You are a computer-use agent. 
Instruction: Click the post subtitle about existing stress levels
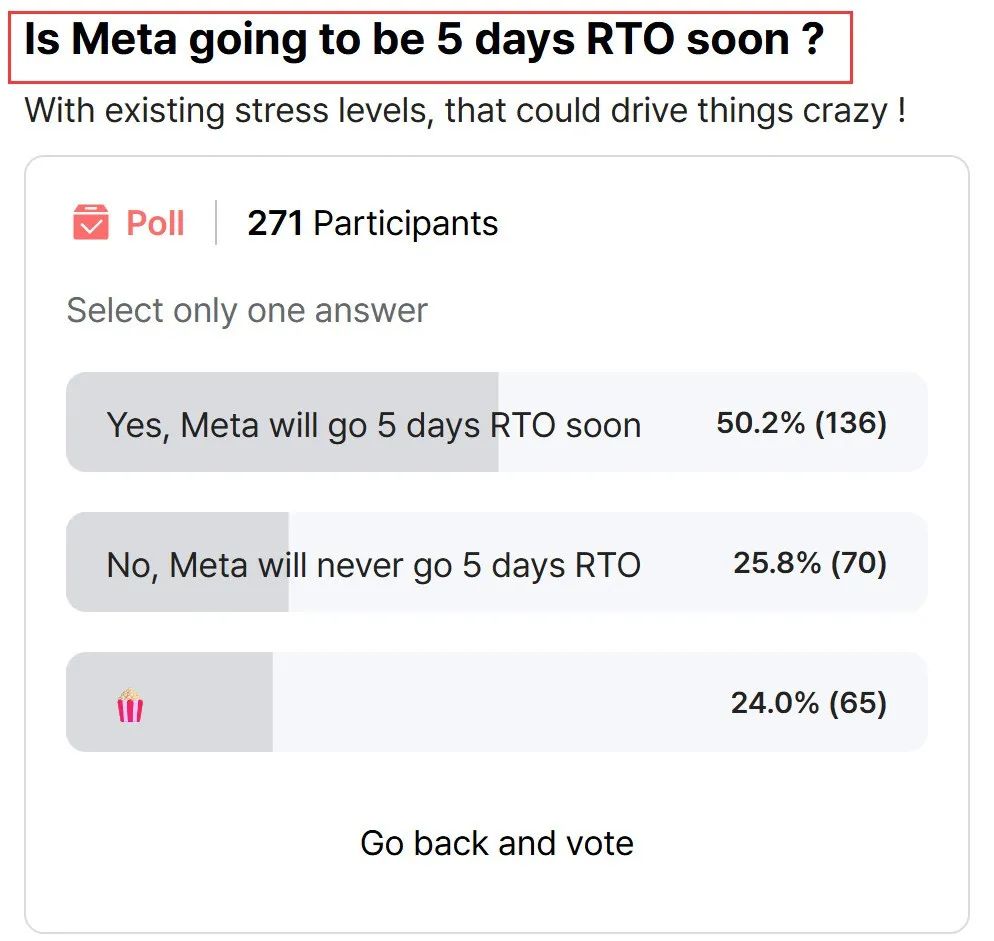point(465,111)
